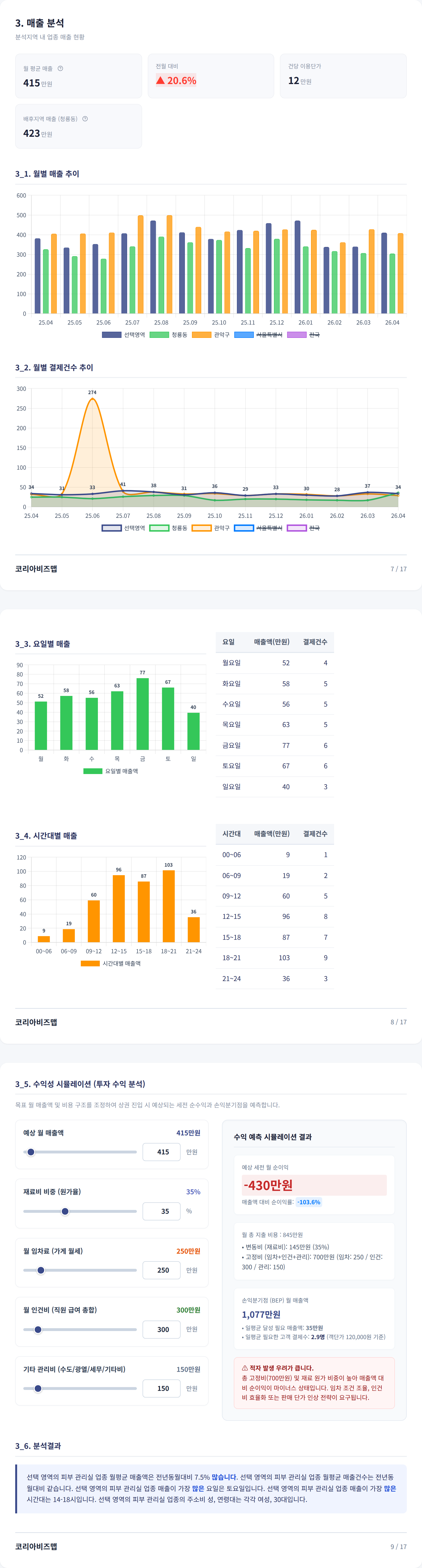This screenshot has height=1568, width=422.
Task: Toggle 관악구 legend in 월별 결제건수 추이 chart
Action: coord(211,528)
